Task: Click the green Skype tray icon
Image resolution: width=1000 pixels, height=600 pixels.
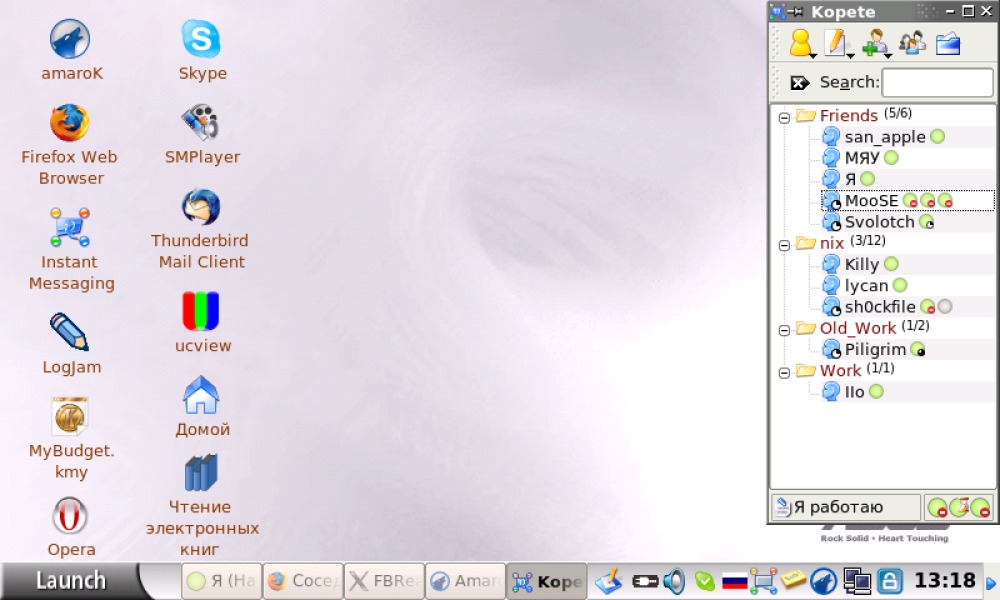Action: [x=705, y=581]
